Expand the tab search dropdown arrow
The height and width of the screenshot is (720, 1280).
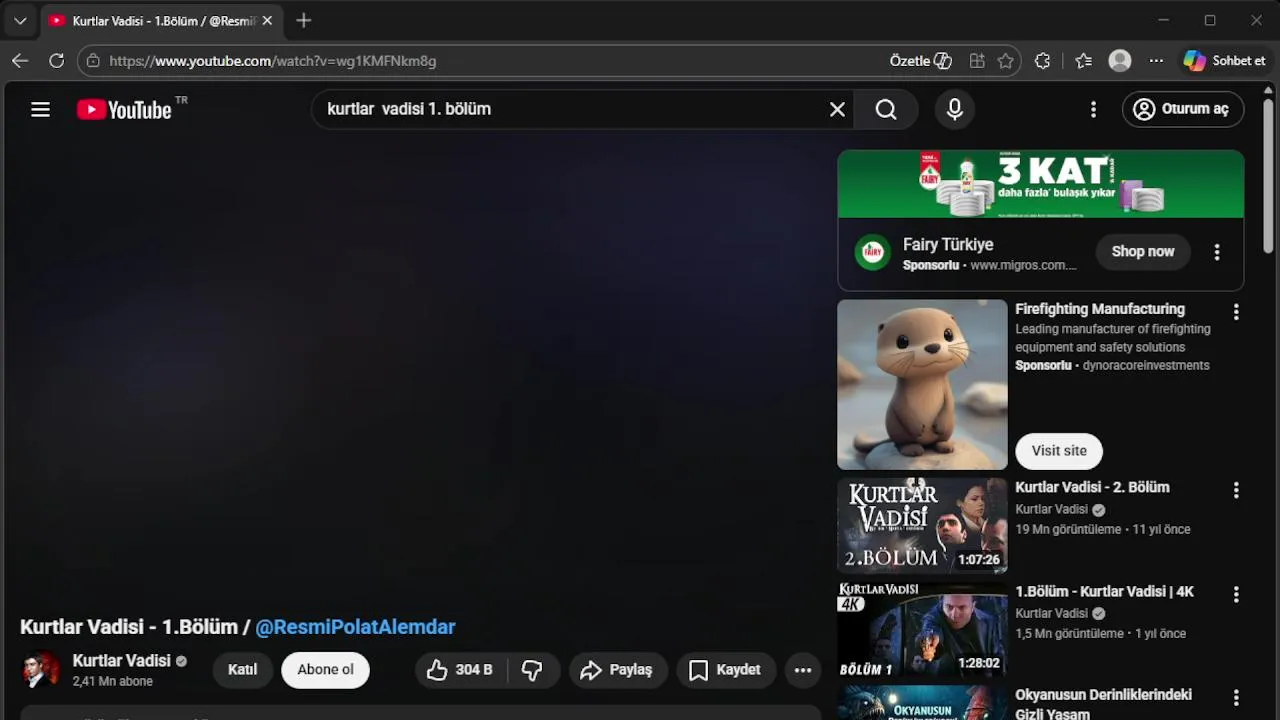click(x=20, y=21)
